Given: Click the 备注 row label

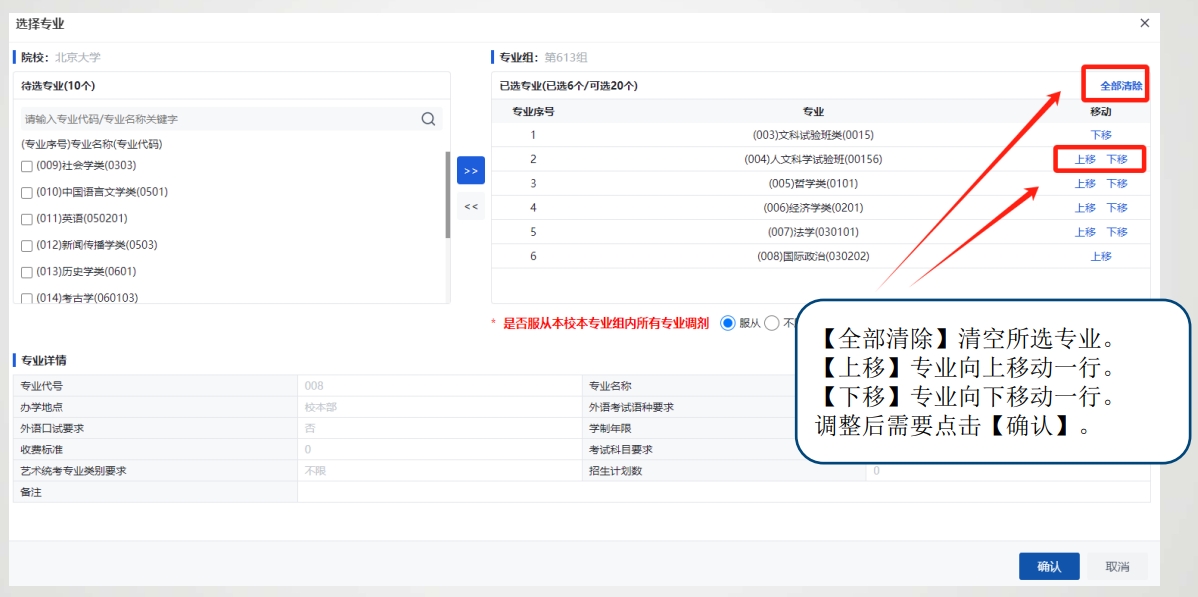Looking at the screenshot, I should (31, 492).
